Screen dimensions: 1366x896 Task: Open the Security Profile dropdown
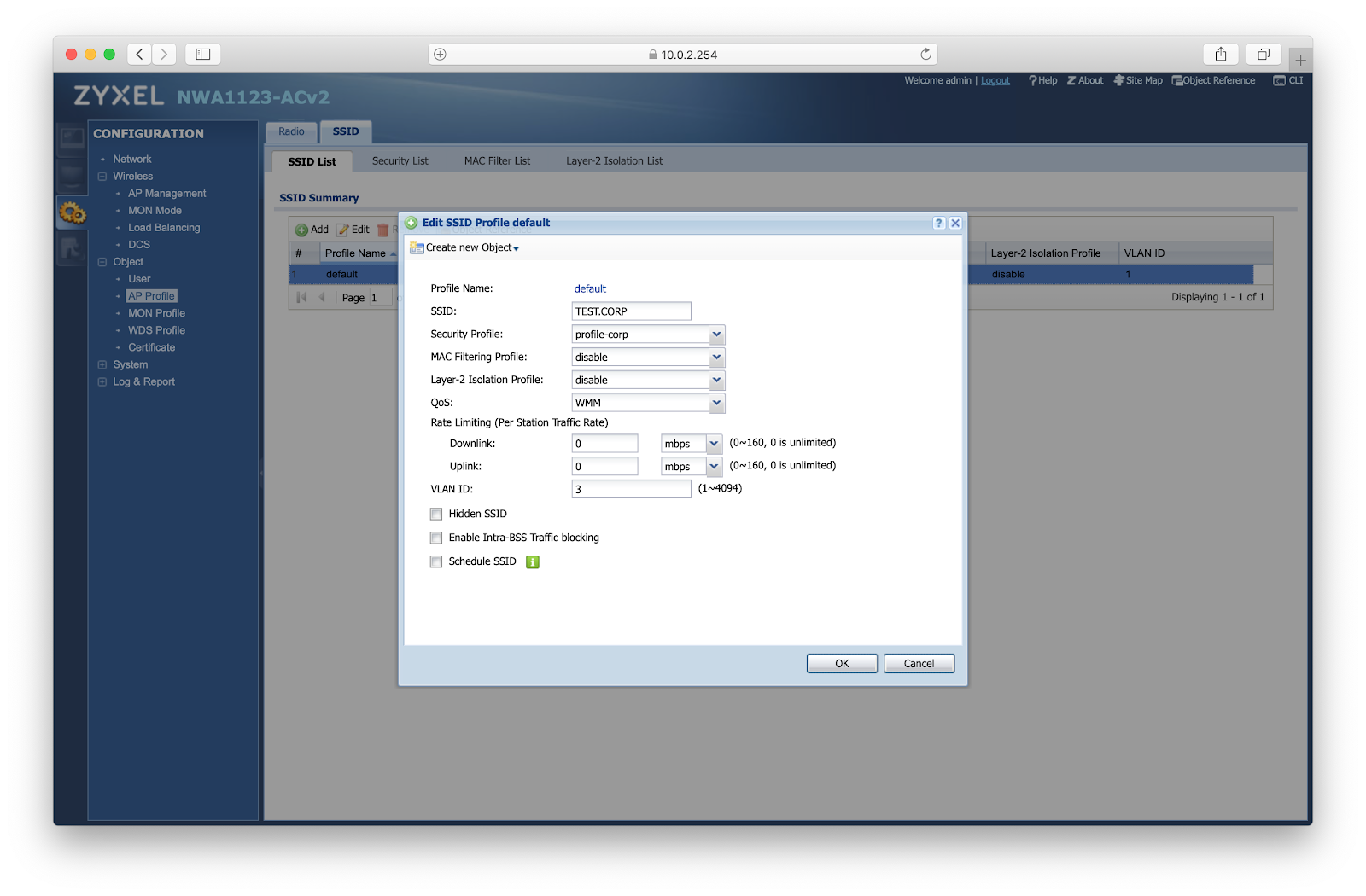[x=716, y=335]
